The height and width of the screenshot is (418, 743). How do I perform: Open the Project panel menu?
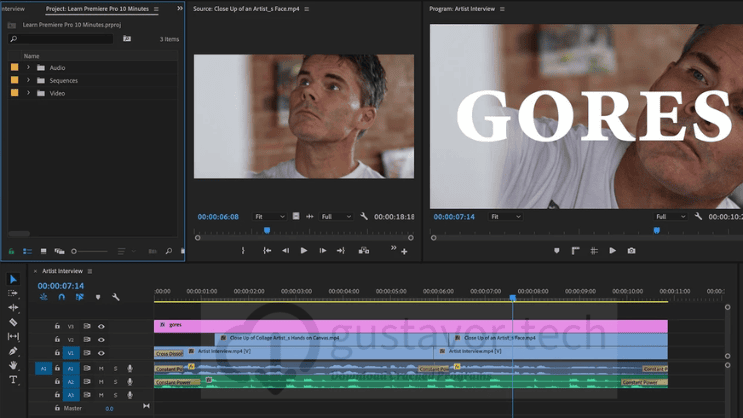tap(156, 9)
